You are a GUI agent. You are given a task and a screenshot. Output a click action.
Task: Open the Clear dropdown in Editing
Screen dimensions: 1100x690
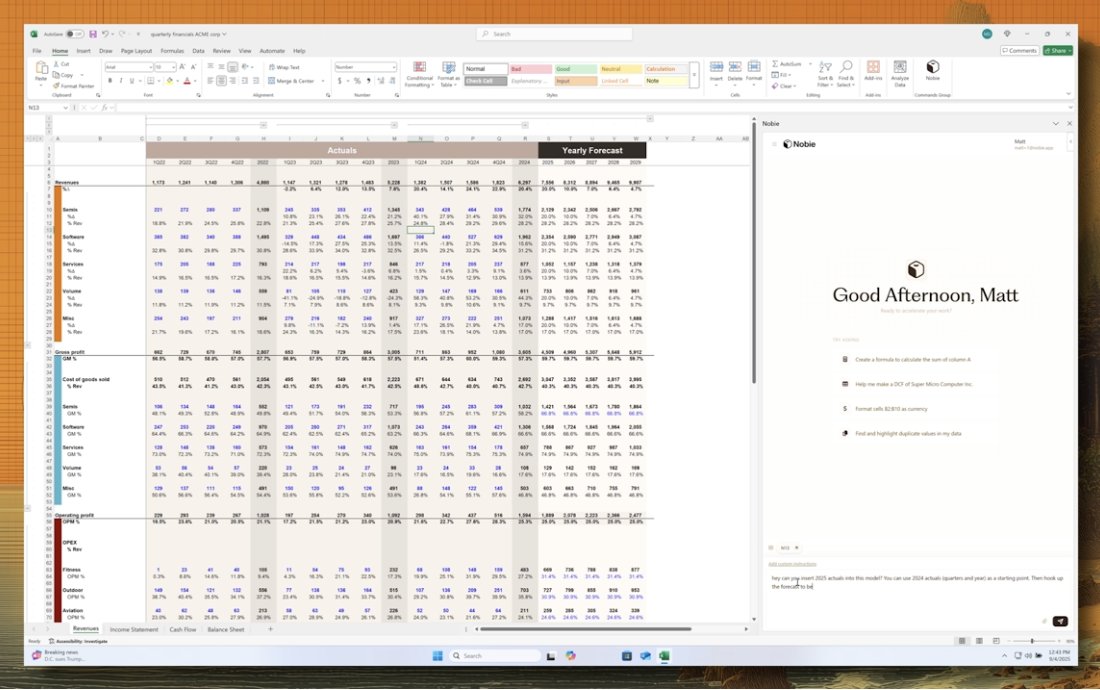pos(784,86)
